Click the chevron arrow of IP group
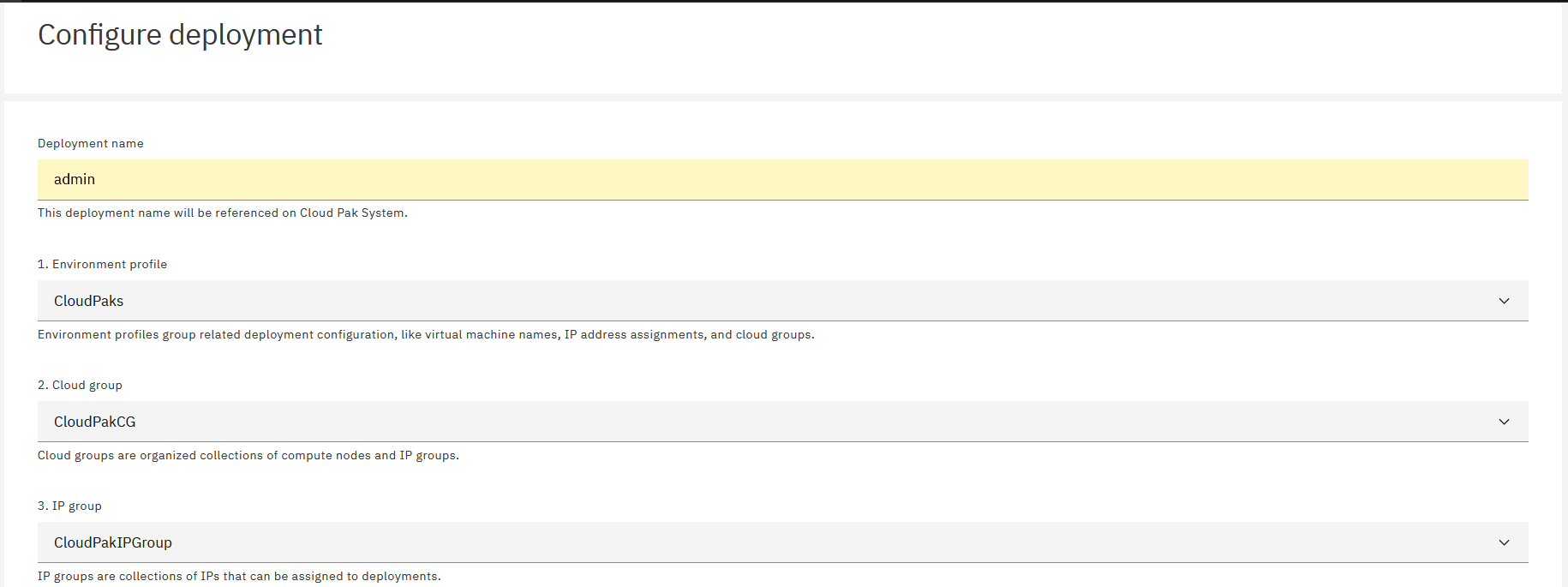 (1504, 542)
